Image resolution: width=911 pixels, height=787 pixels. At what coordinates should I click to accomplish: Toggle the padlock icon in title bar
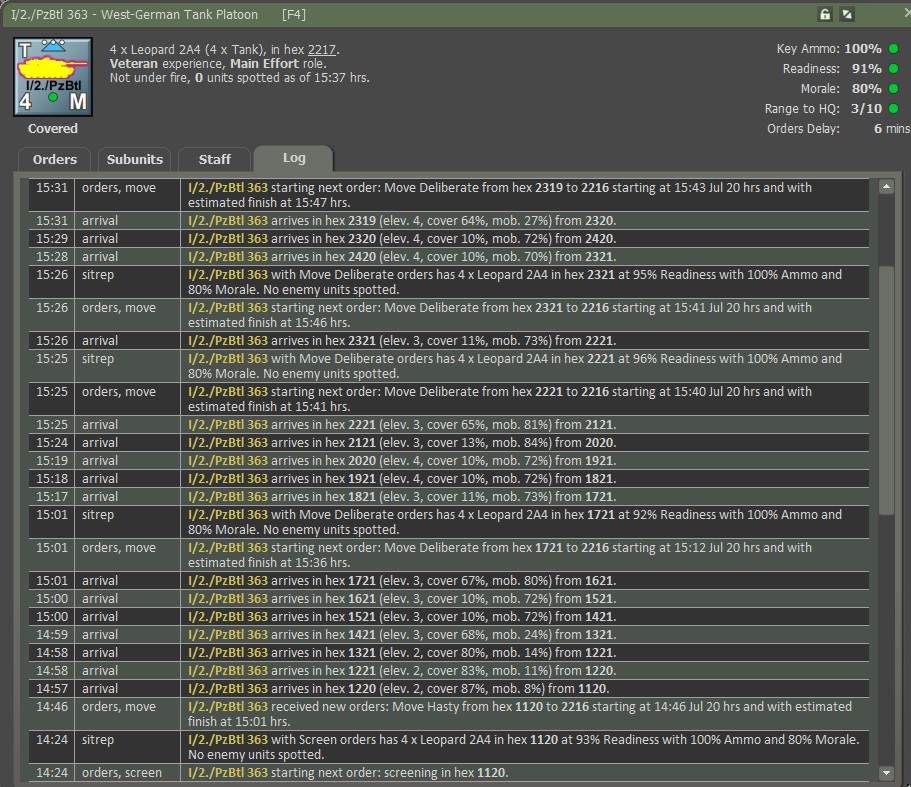824,14
